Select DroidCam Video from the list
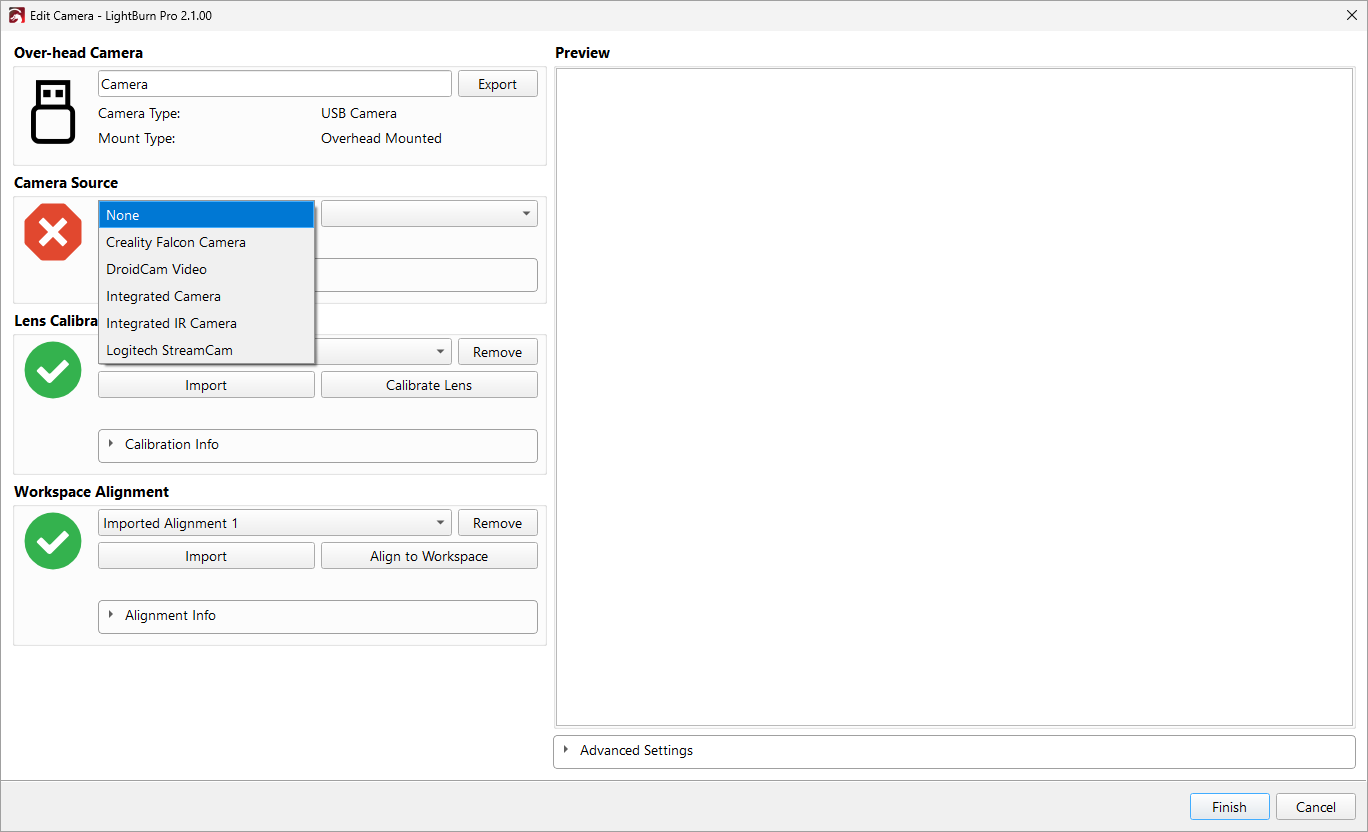 [x=206, y=269]
